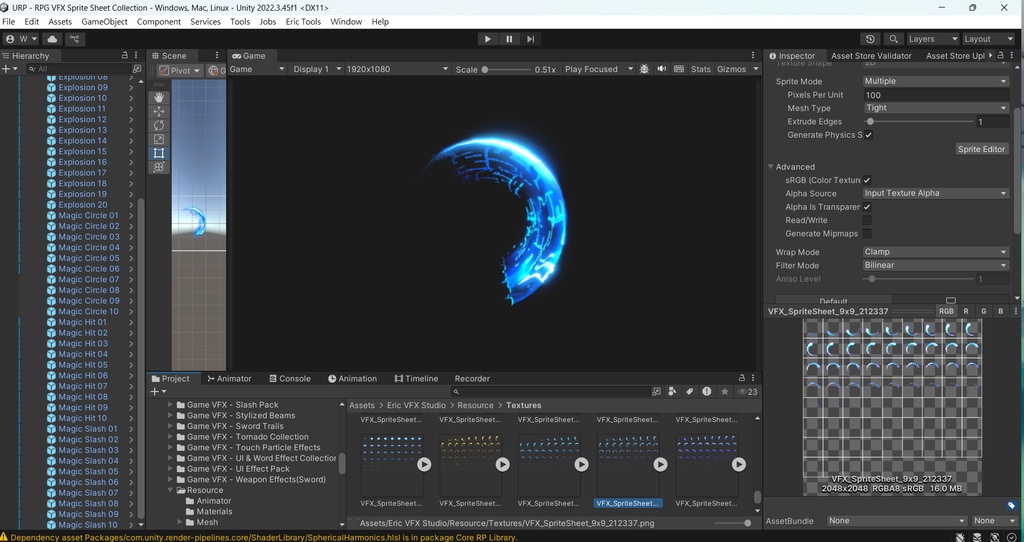This screenshot has height=542, width=1024.
Task: Toggle Generate Physics Shape checkbox
Action: click(869, 135)
